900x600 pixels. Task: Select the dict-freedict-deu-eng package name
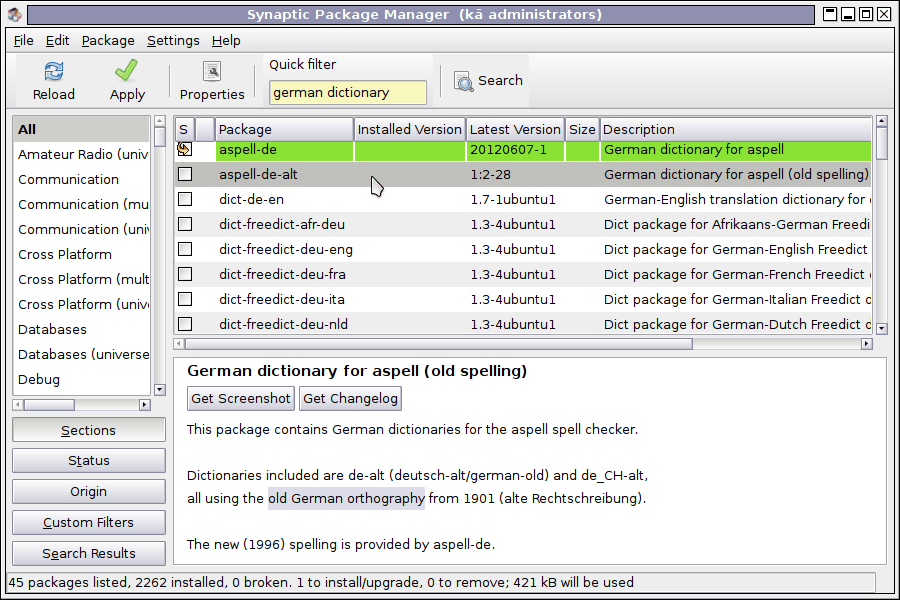coord(286,249)
